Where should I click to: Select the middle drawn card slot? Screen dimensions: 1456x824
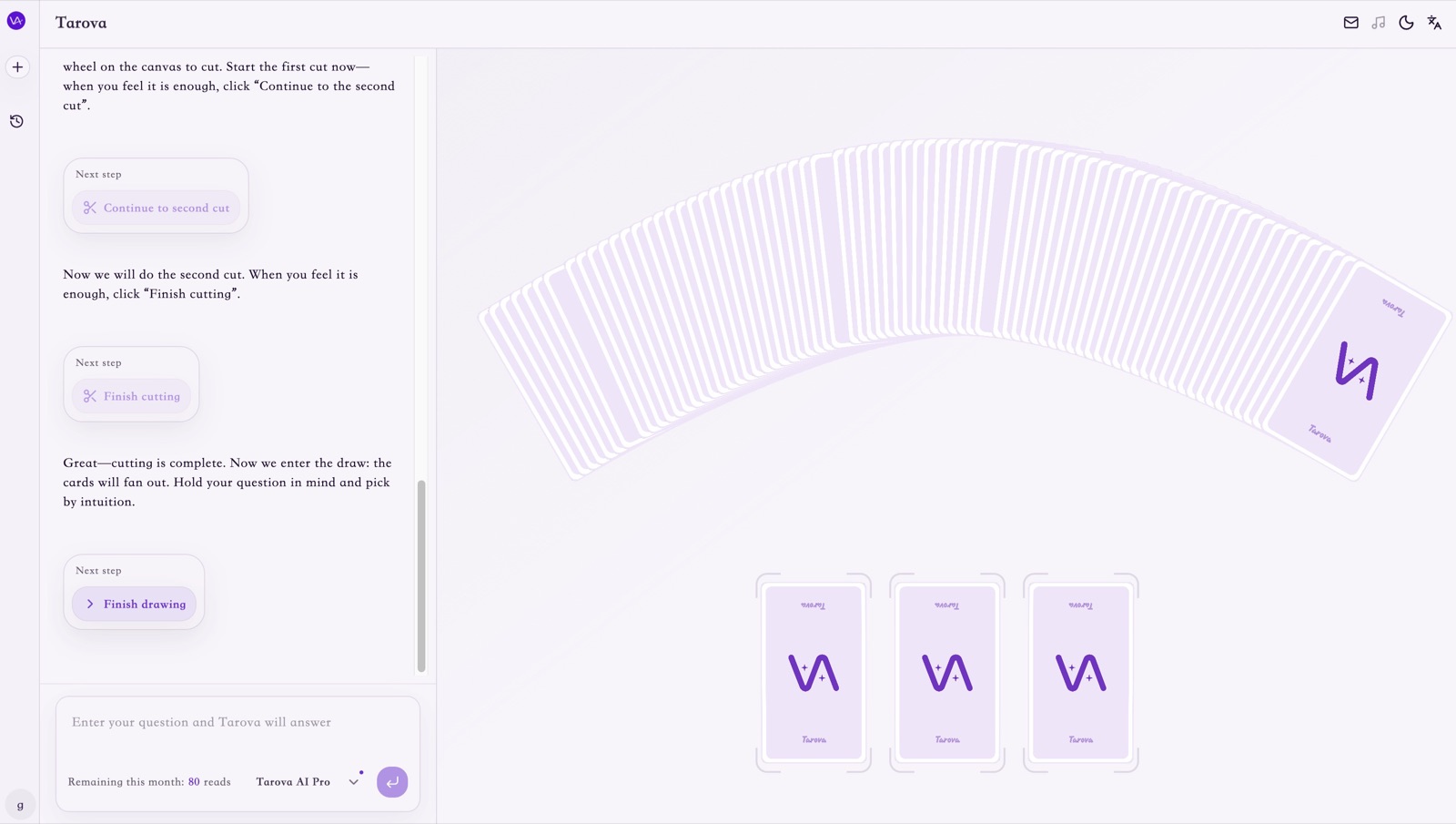[x=947, y=673]
